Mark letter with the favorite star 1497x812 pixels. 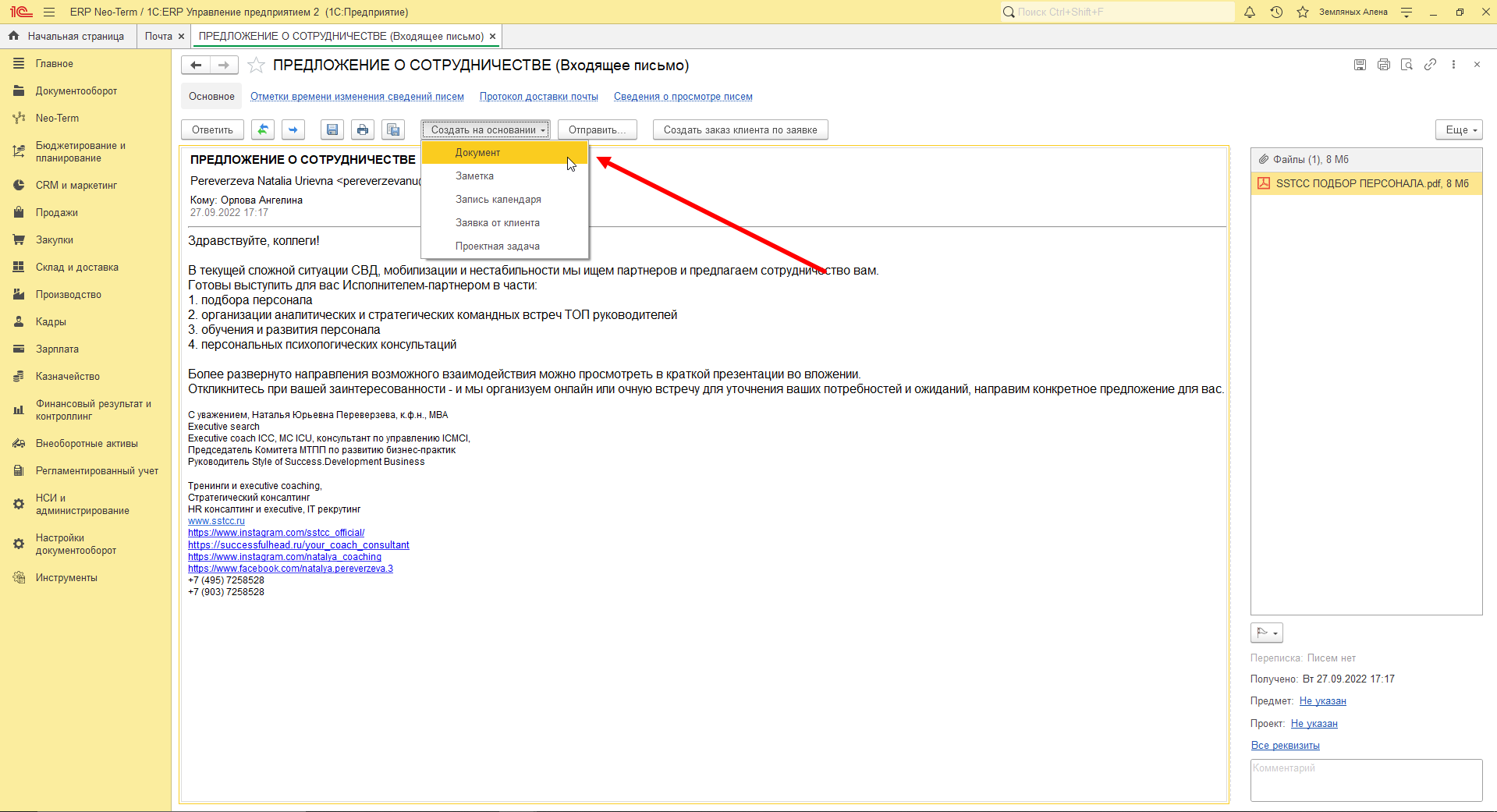point(256,66)
